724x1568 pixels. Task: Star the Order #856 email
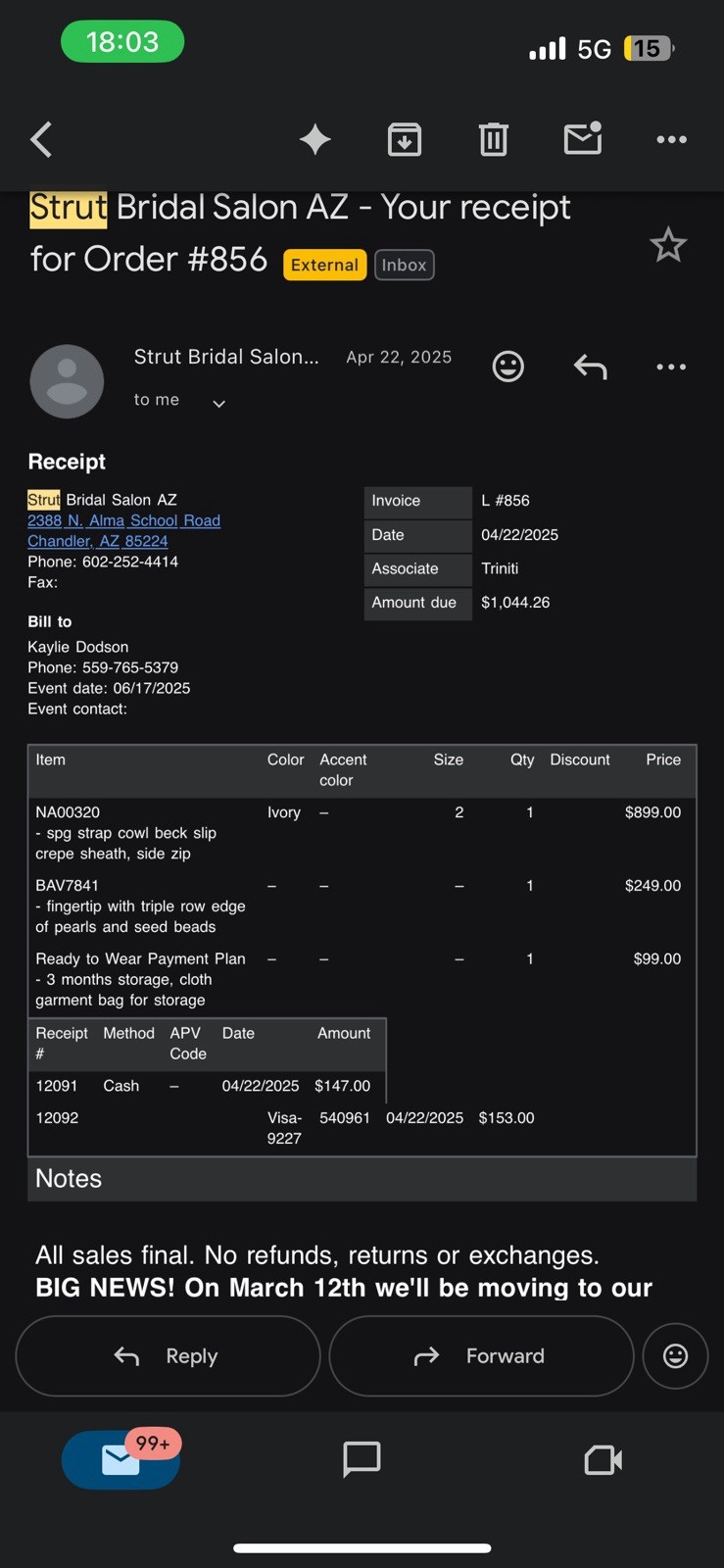pyautogui.click(x=668, y=245)
